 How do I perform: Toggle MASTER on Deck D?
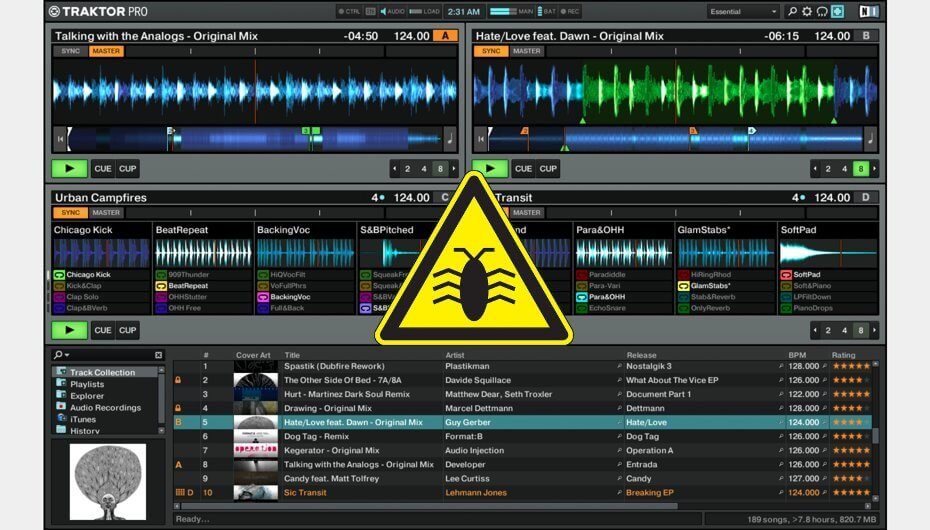coord(527,212)
